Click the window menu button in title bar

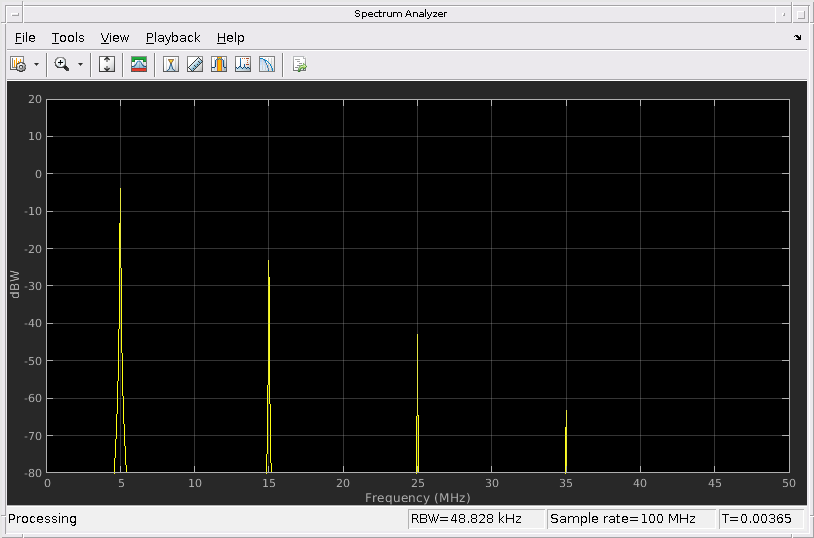(15, 14)
